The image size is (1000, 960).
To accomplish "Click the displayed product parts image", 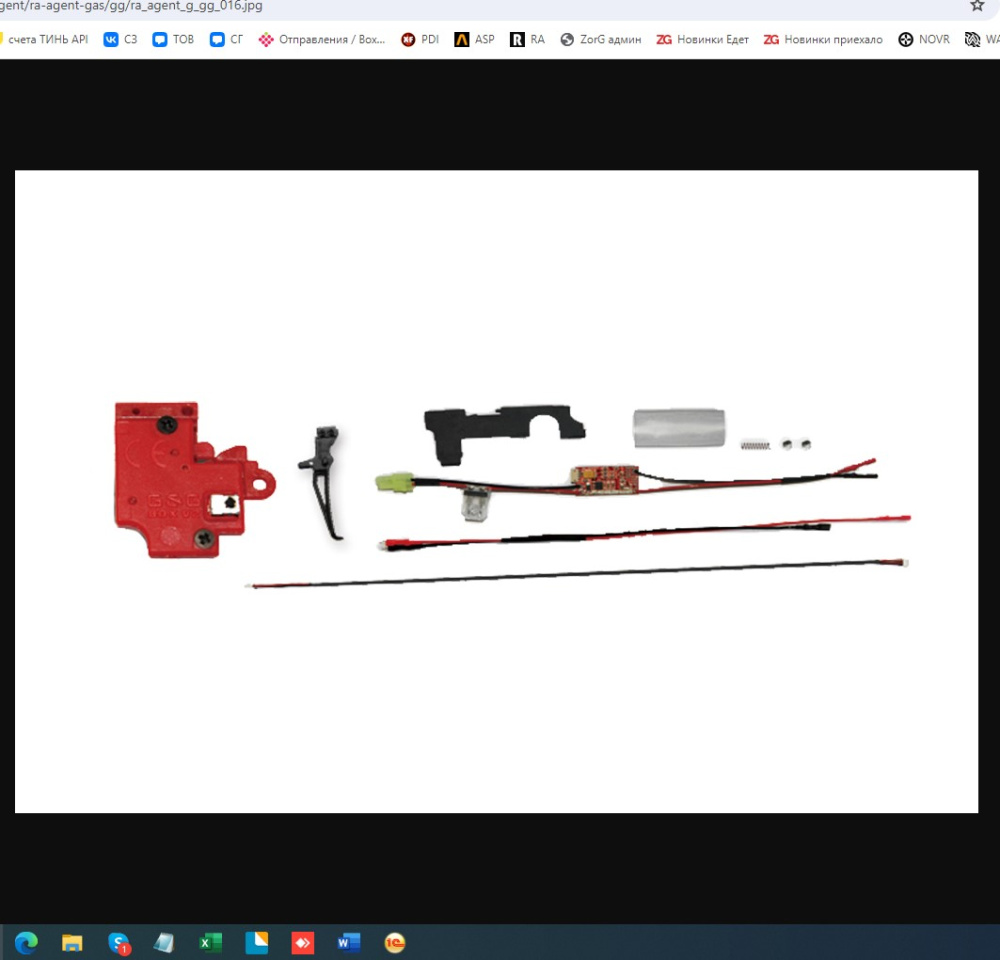I will (x=496, y=491).
